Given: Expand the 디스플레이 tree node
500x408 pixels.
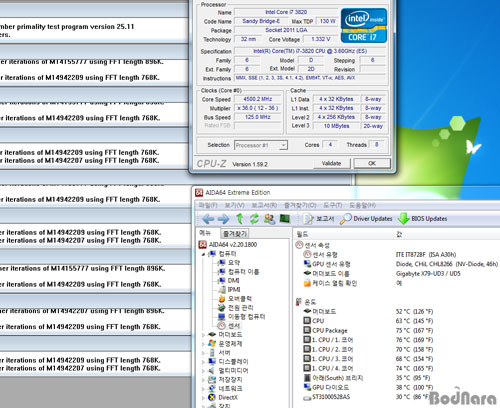Looking at the screenshot, I should pyautogui.click(x=203, y=362).
